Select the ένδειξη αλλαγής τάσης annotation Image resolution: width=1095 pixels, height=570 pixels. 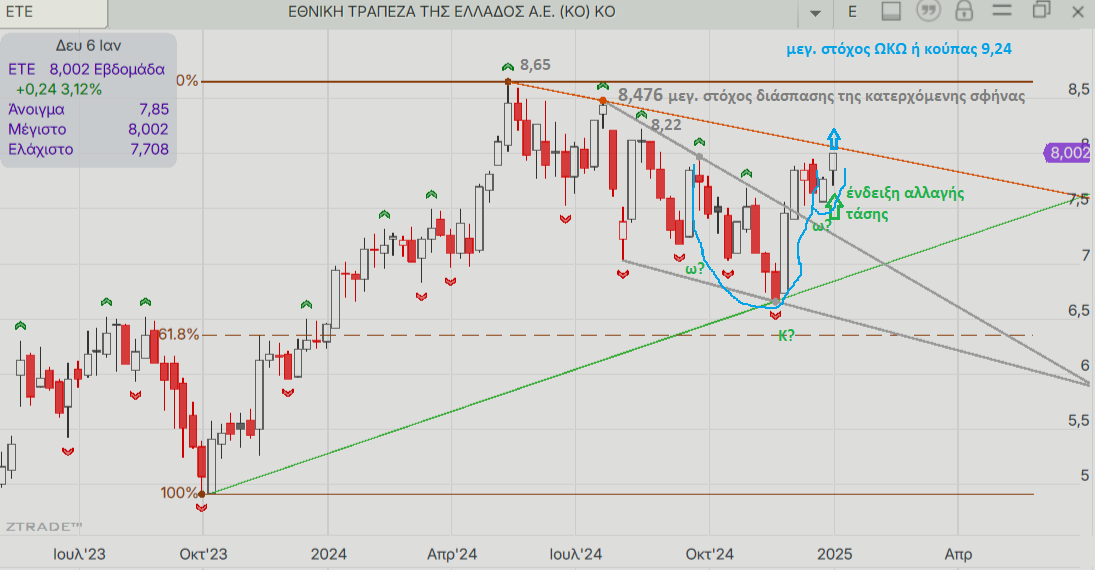coord(905,203)
